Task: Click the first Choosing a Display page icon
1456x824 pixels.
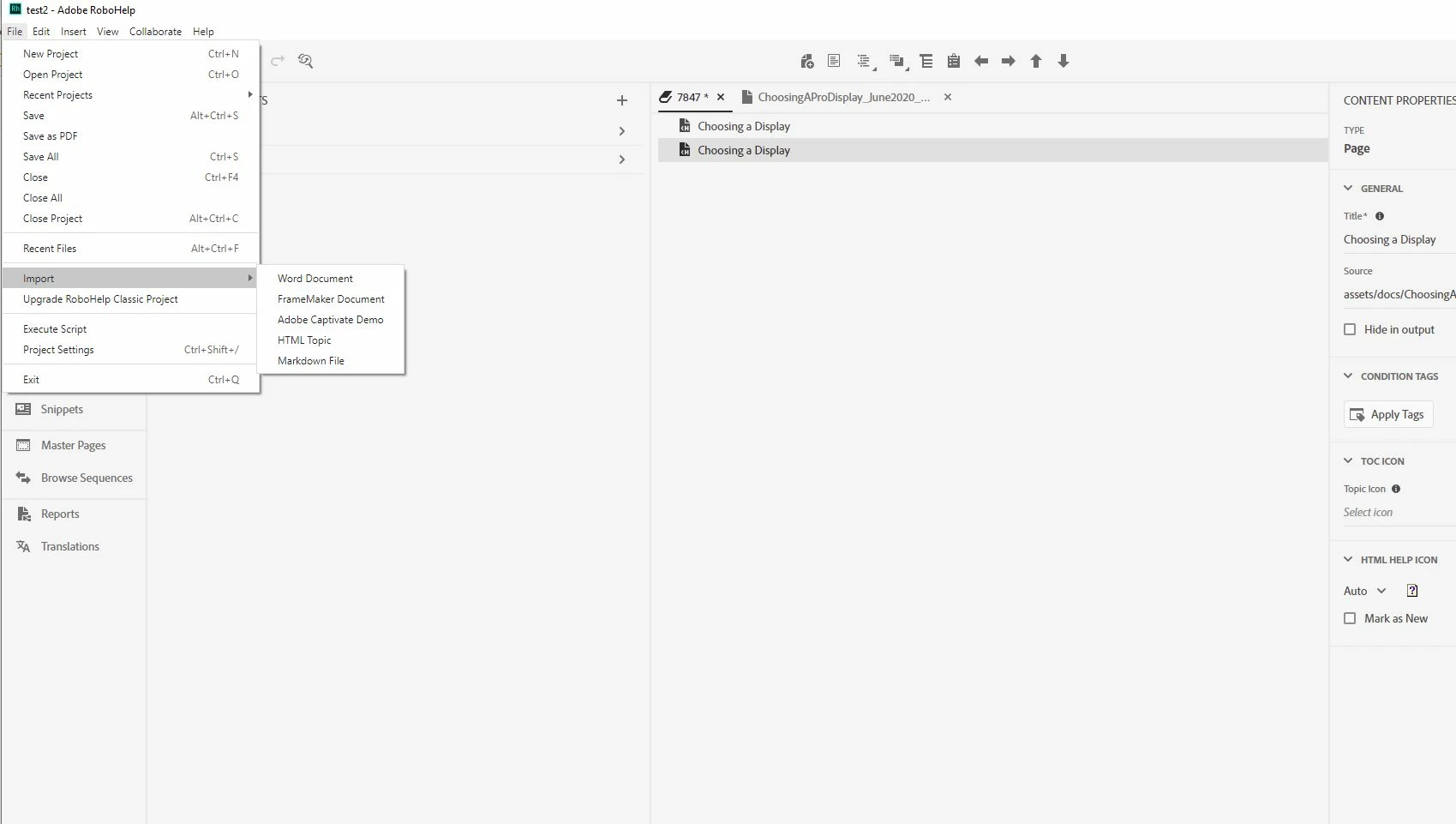Action: click(x=685, y=126)
